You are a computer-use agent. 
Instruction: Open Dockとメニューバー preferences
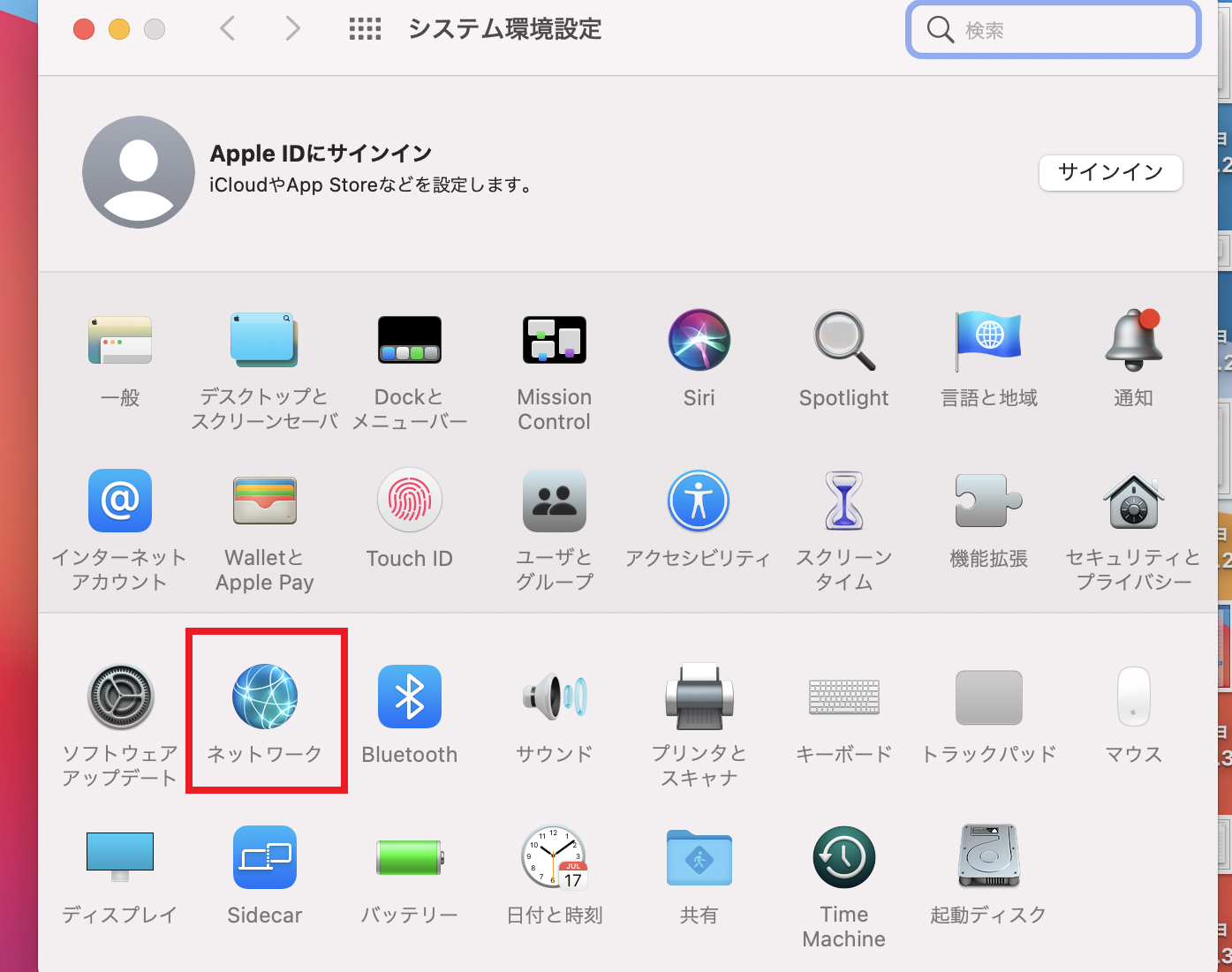click(x=410, y=341)
